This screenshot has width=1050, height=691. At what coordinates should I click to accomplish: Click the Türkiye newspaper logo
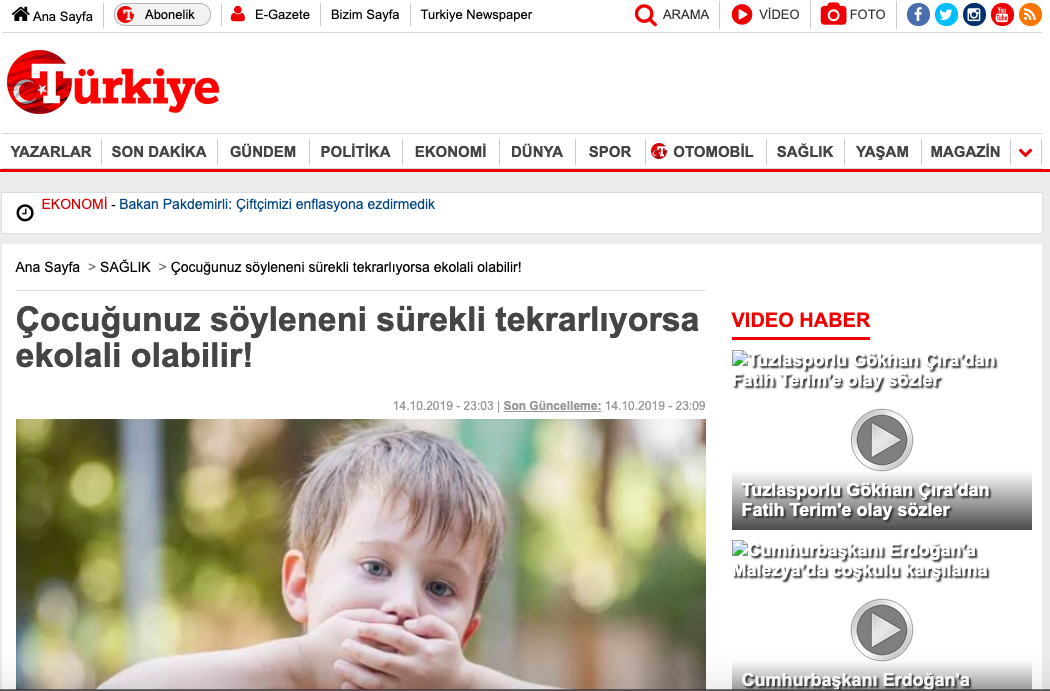coord(113,82)
